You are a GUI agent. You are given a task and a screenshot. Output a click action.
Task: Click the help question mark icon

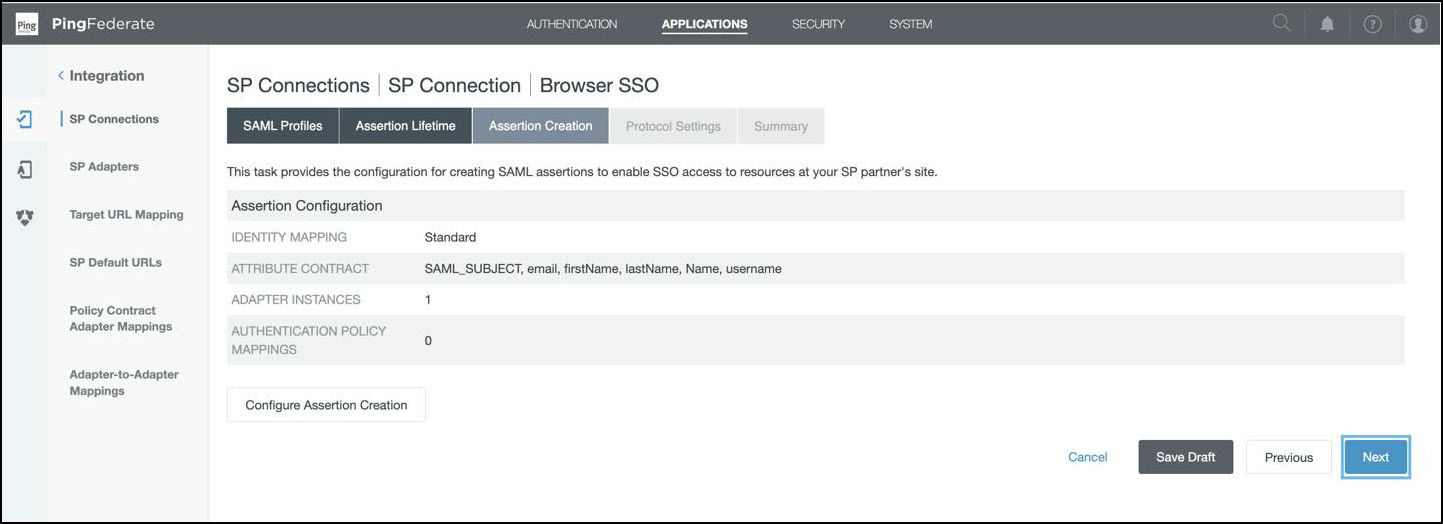pyautogui.click(x=1372, y=24)
